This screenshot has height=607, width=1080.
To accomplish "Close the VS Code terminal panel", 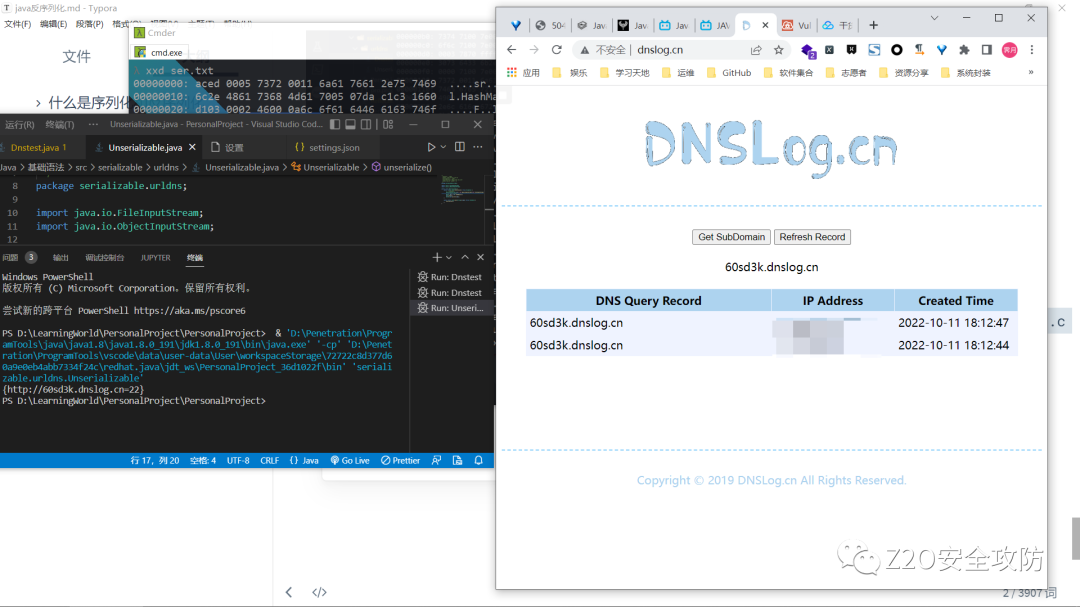I will 481,257.
